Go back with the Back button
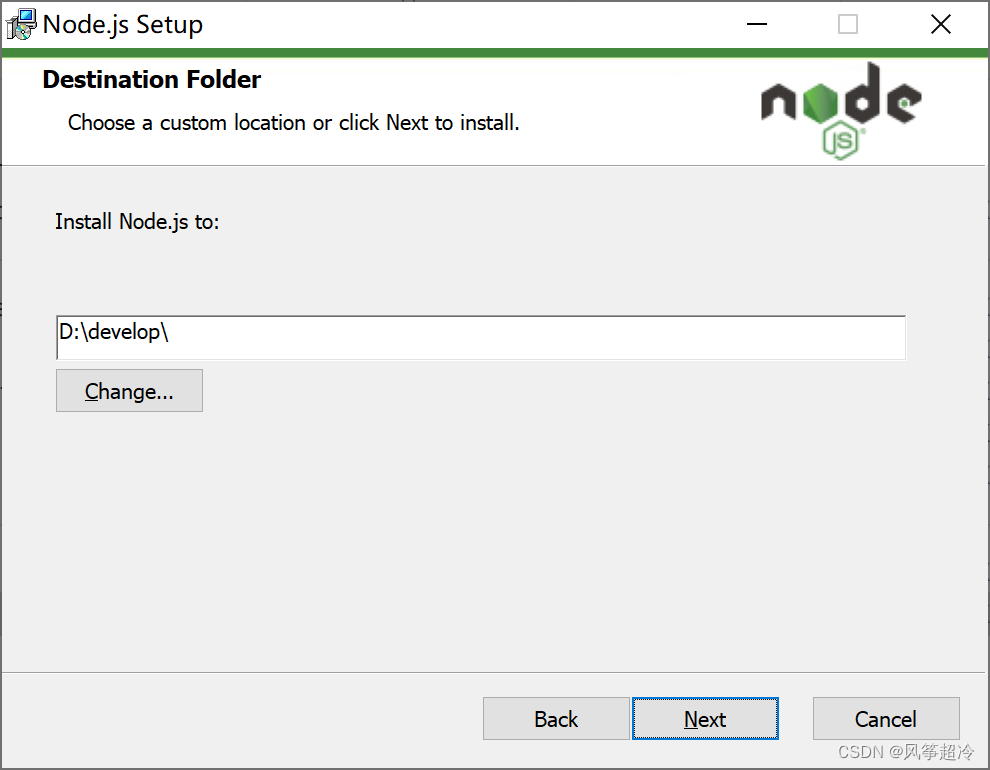The width and height of the screenshot is (990, 770). click(556, 719)
